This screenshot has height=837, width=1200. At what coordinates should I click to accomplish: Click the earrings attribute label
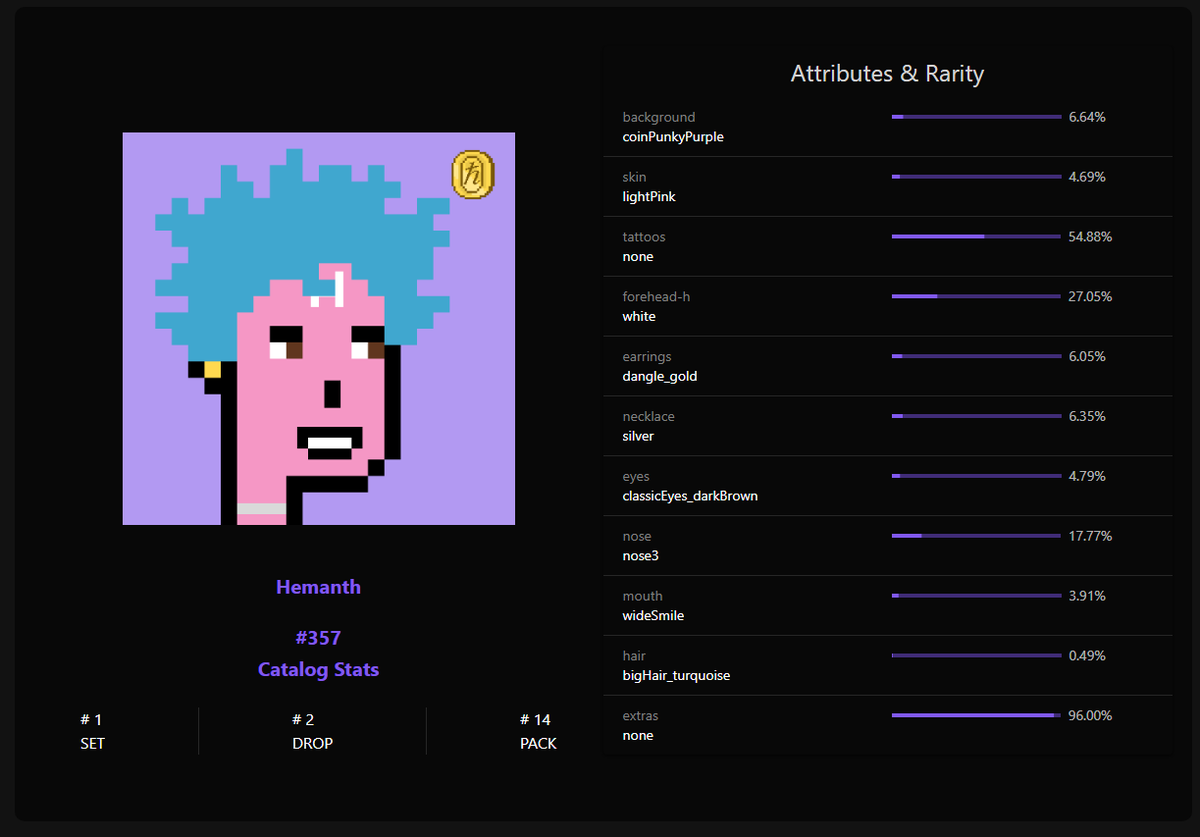tap(647, 357)
